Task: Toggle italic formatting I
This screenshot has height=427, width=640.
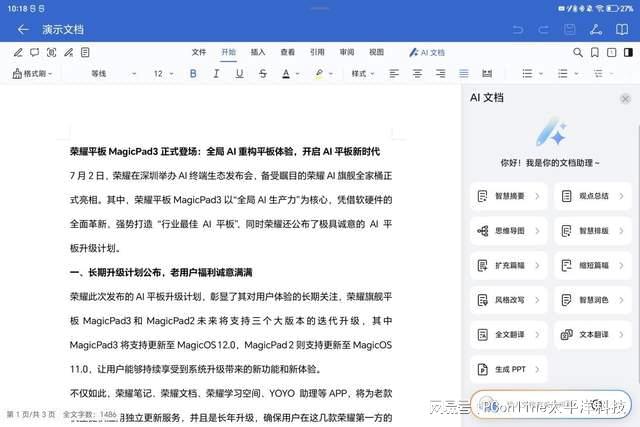Action: 216,73
